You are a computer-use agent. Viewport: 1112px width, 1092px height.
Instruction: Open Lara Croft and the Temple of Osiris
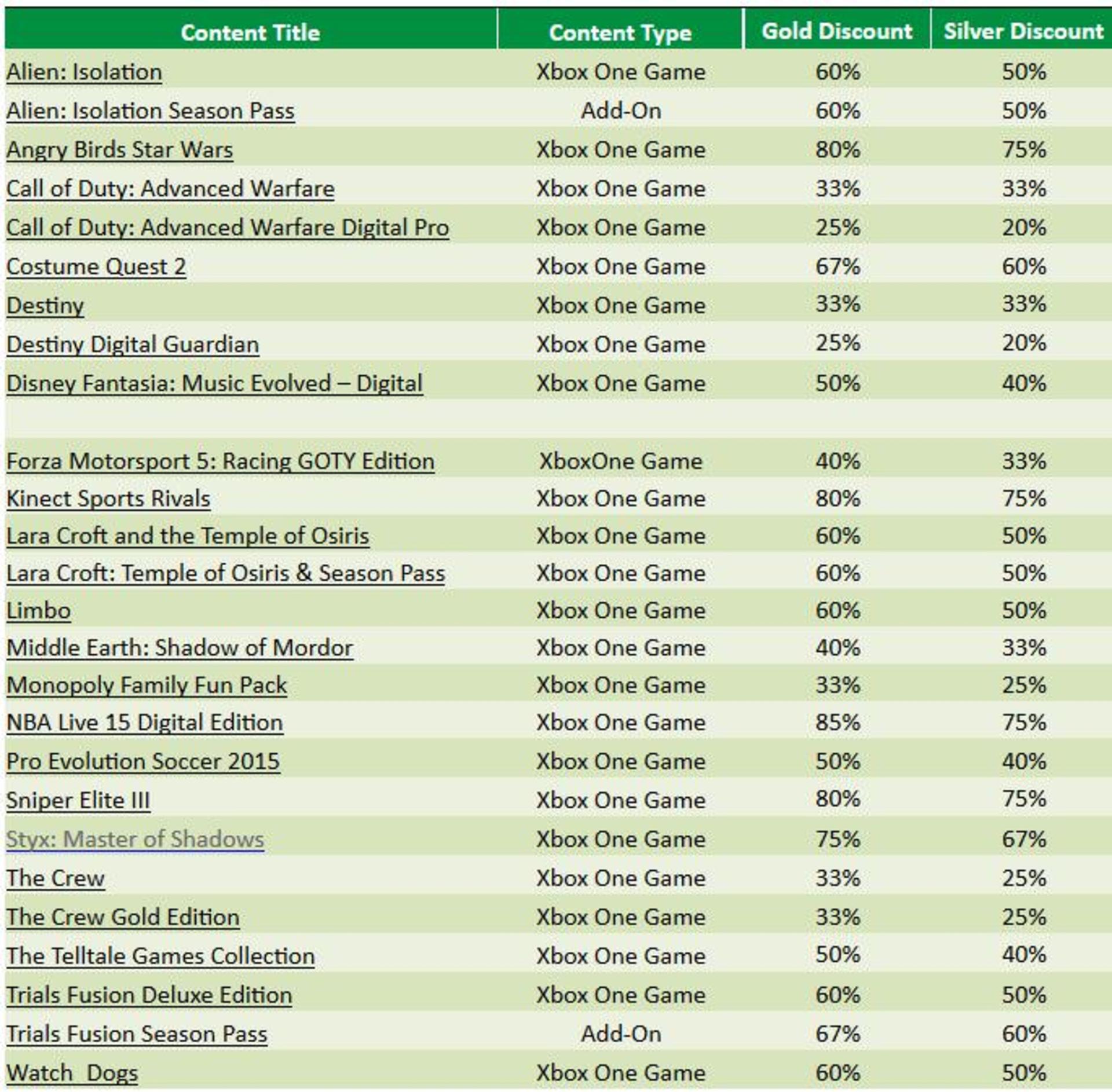[188, 536]
